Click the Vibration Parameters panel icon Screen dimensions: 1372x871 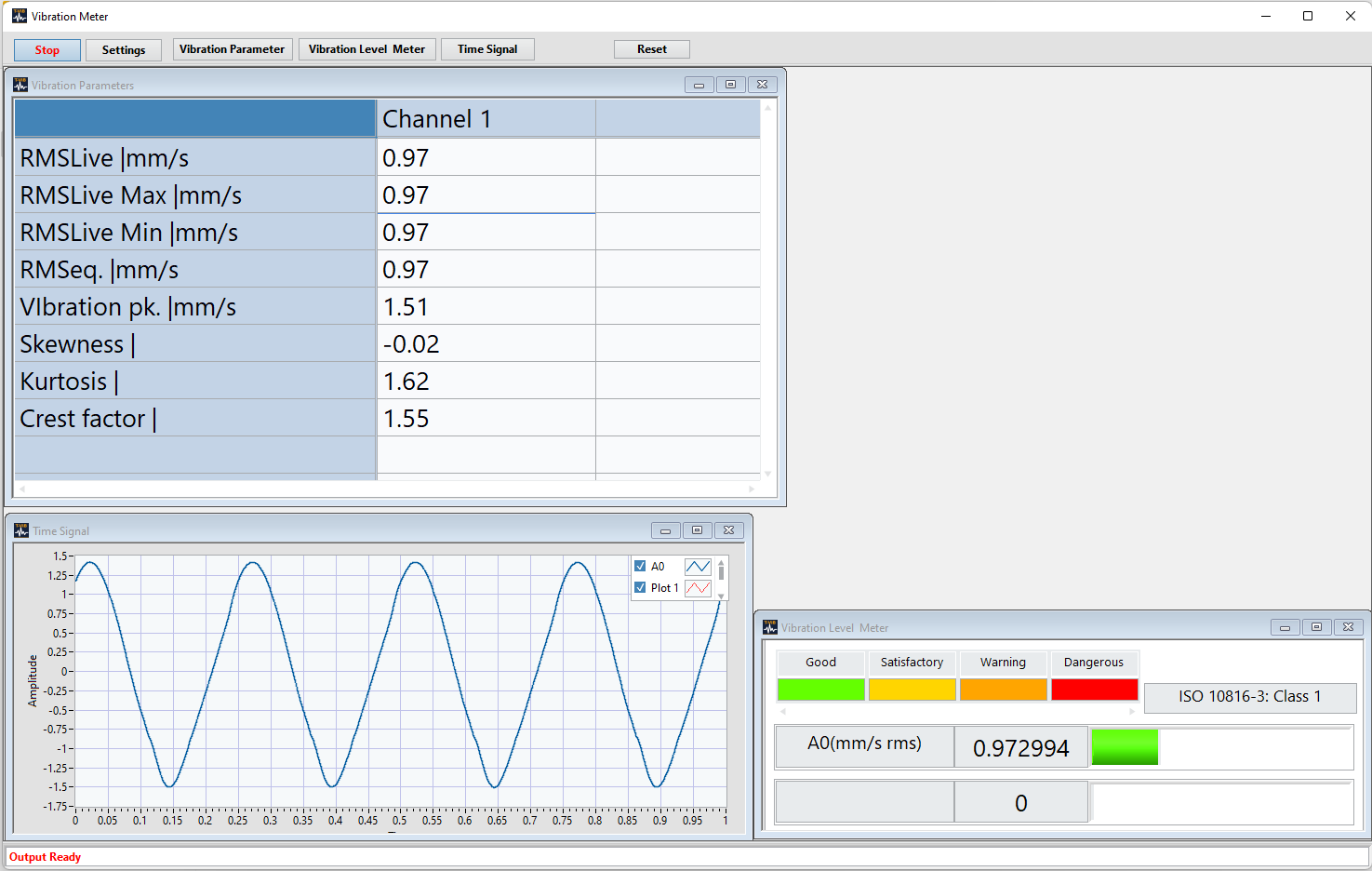pyautogui.click(x=20, y=85)
